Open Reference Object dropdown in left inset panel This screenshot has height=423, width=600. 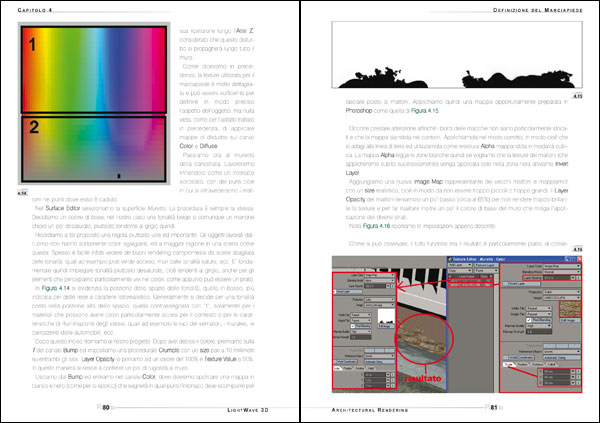tap(380, 356)
